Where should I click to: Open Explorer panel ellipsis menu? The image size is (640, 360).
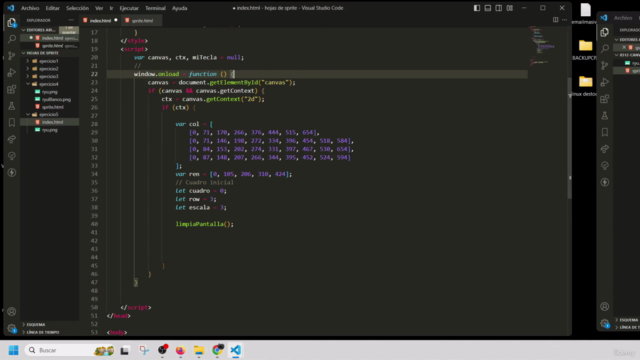pos(71,20)
